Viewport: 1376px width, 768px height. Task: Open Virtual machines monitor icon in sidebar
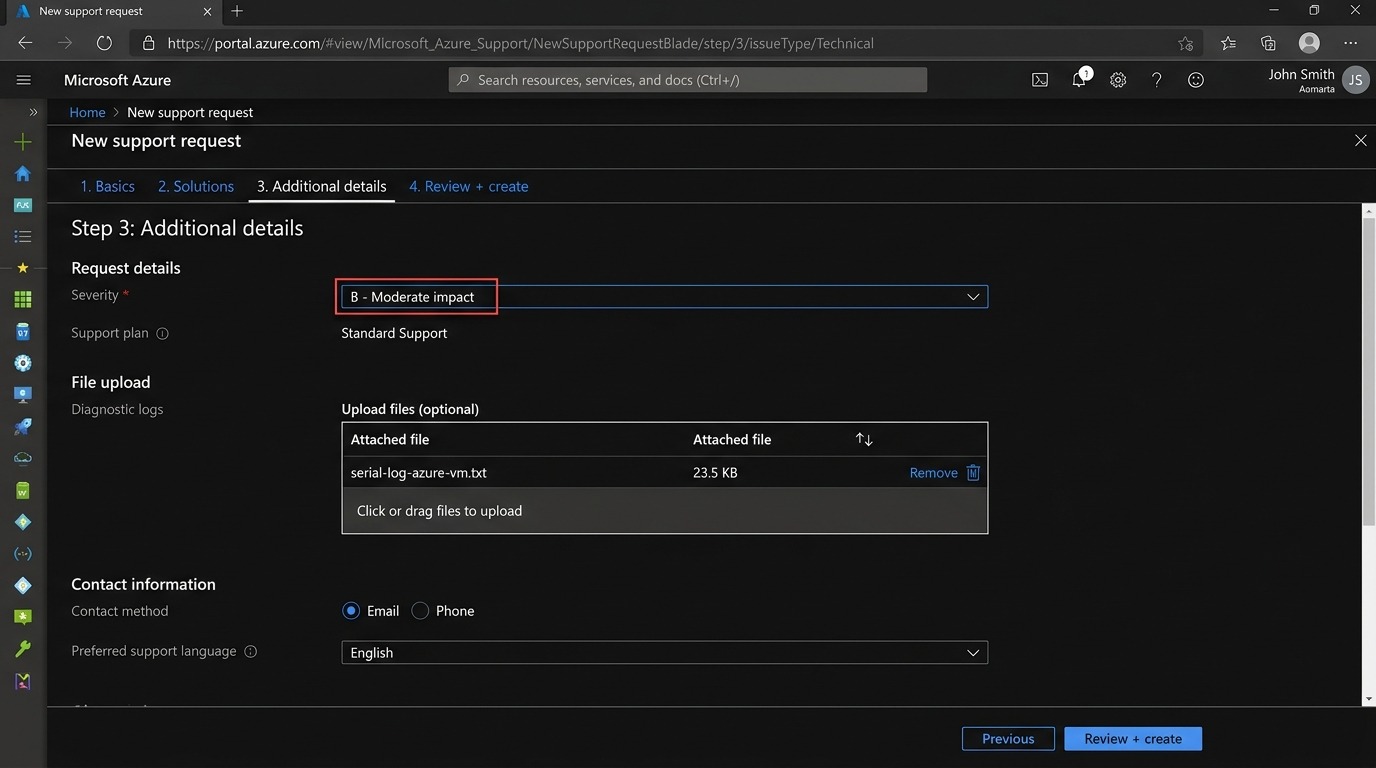[23, 395]
